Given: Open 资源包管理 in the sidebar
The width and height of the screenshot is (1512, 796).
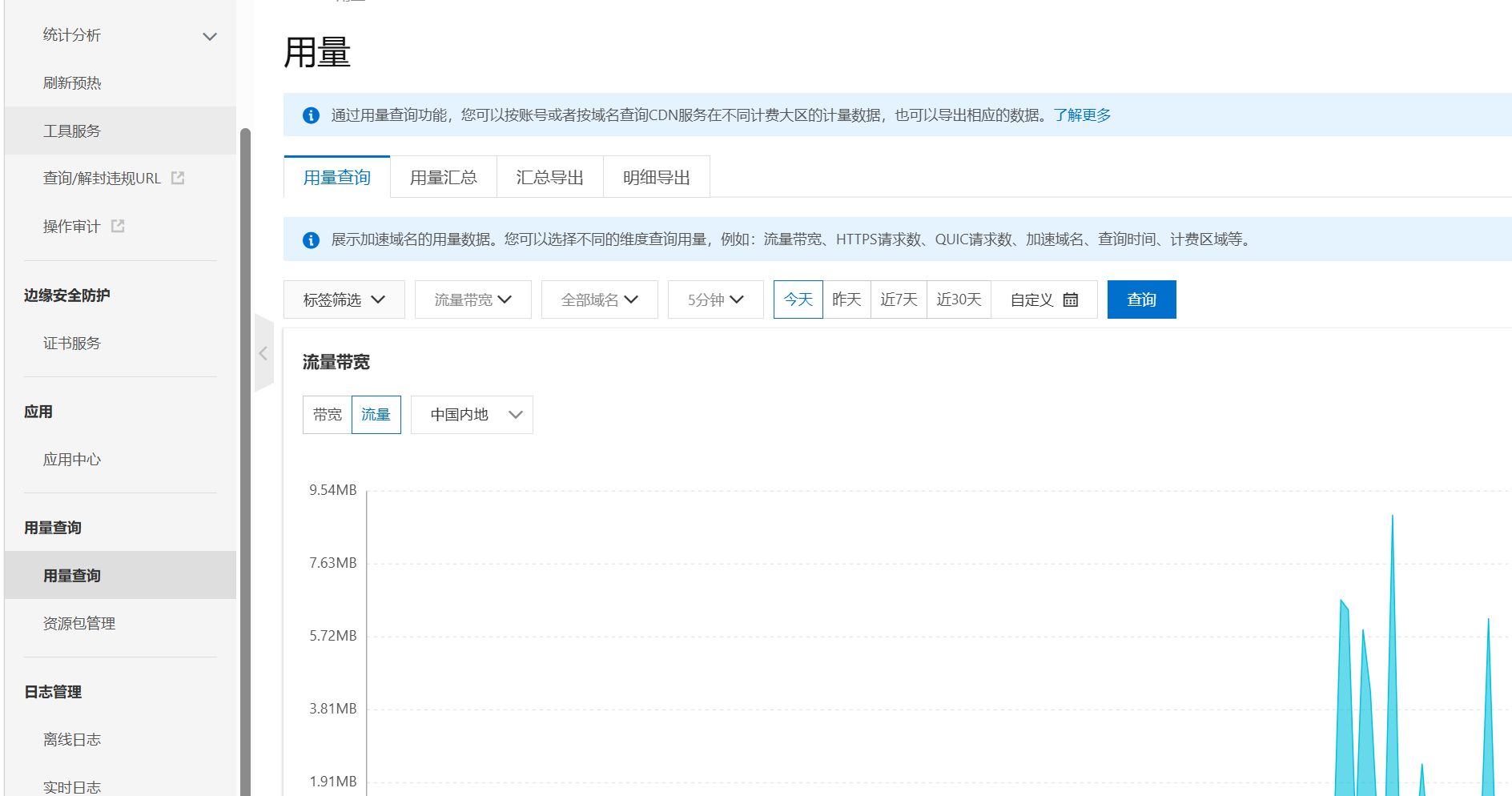Looking at the screenshot, I should (79, 623).
